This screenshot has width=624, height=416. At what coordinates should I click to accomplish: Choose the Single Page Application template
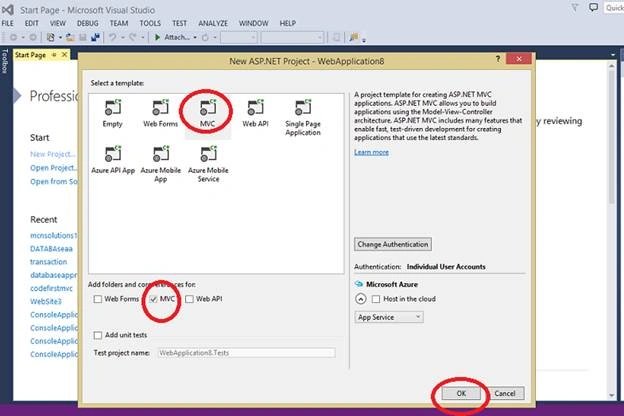tap(303, 117)
